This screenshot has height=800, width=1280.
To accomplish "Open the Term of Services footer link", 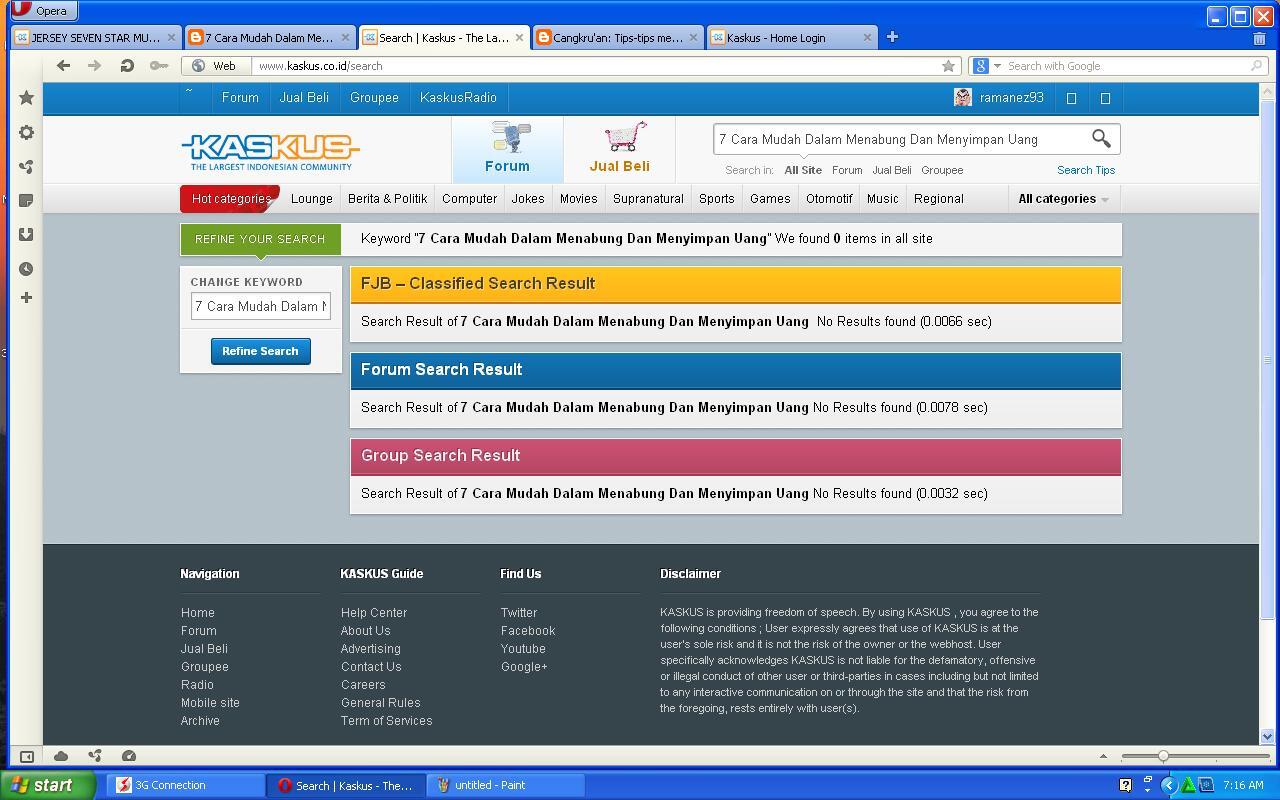I will [386, 721].
